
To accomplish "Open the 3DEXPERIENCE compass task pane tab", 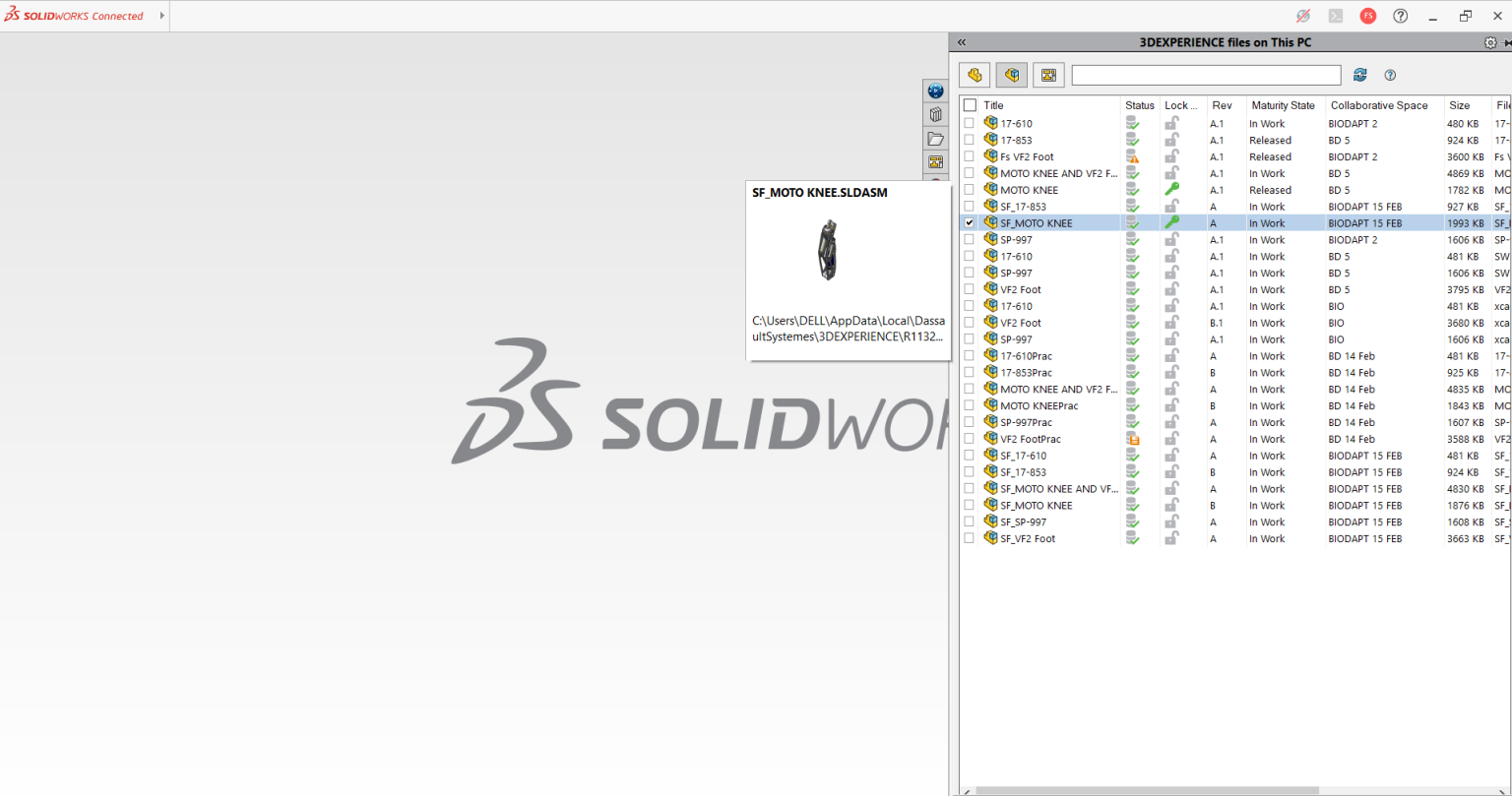I will click(x=935, y=91).
